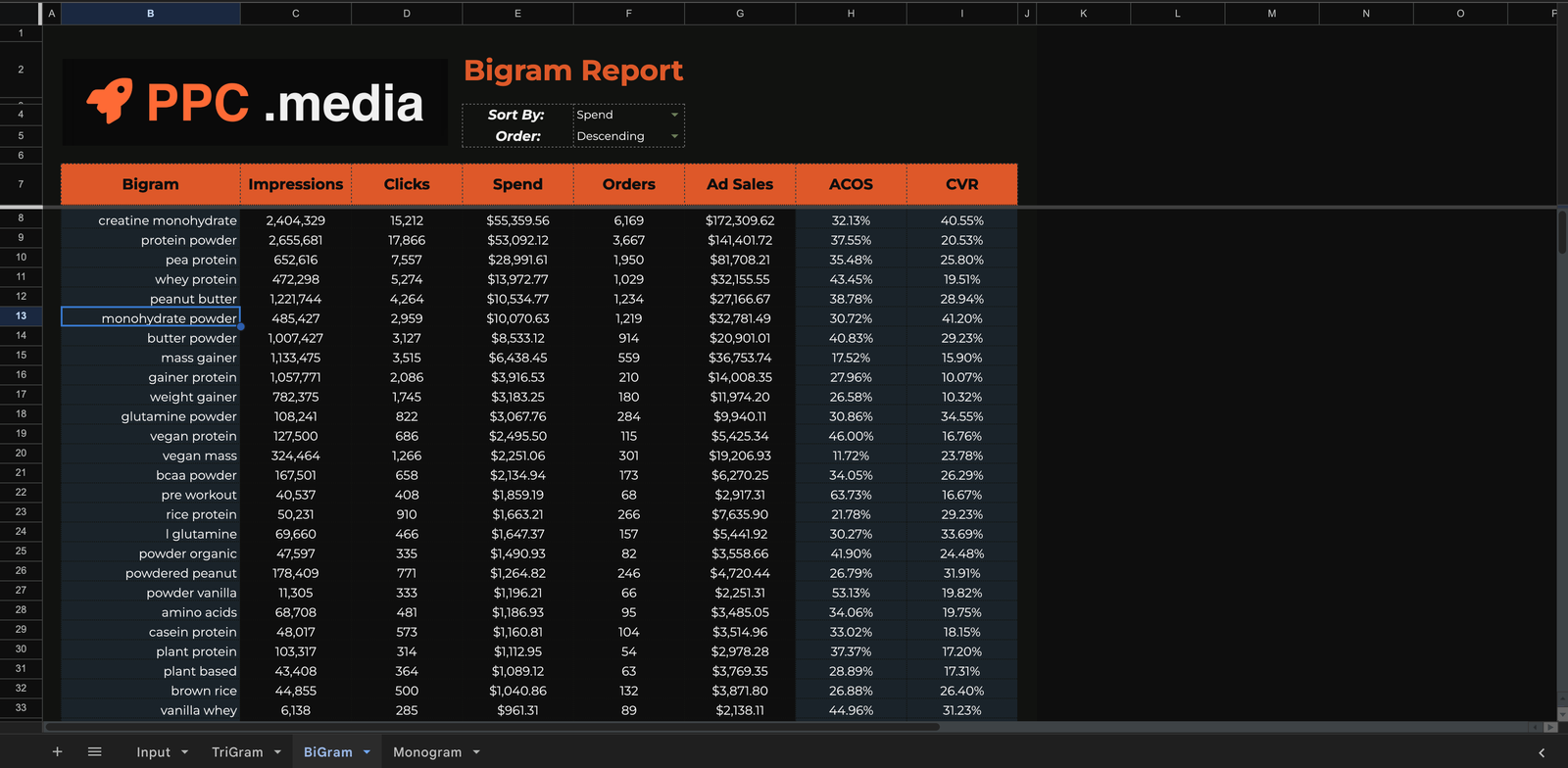Switch to the TriGram sheet tab
The width and height of the screenshot is (1568, 768).
237,752
